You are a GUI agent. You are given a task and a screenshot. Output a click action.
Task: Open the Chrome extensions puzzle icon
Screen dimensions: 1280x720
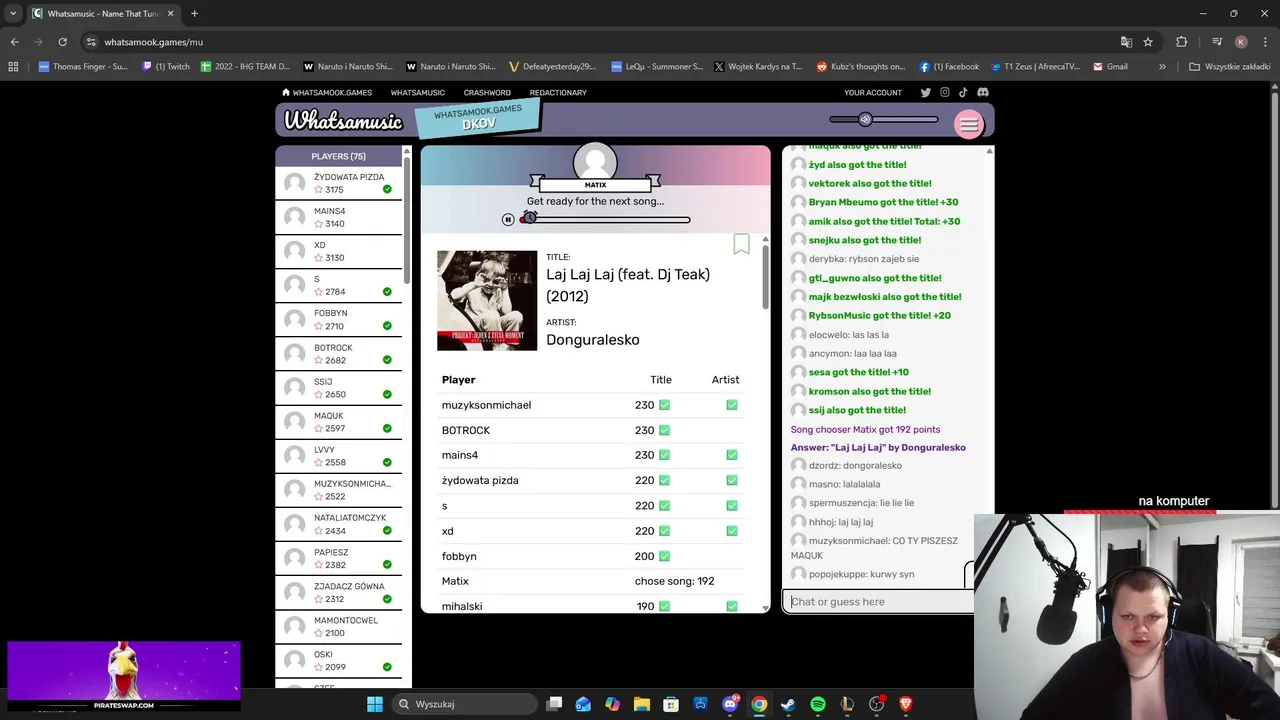[x=1182, y=42]
